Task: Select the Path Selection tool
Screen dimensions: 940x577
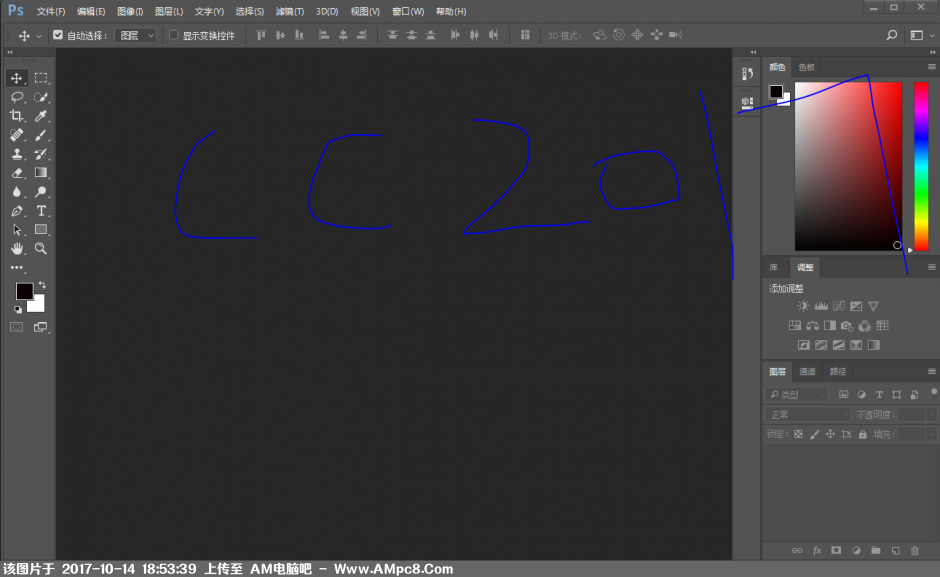Action: pos(16,230)
